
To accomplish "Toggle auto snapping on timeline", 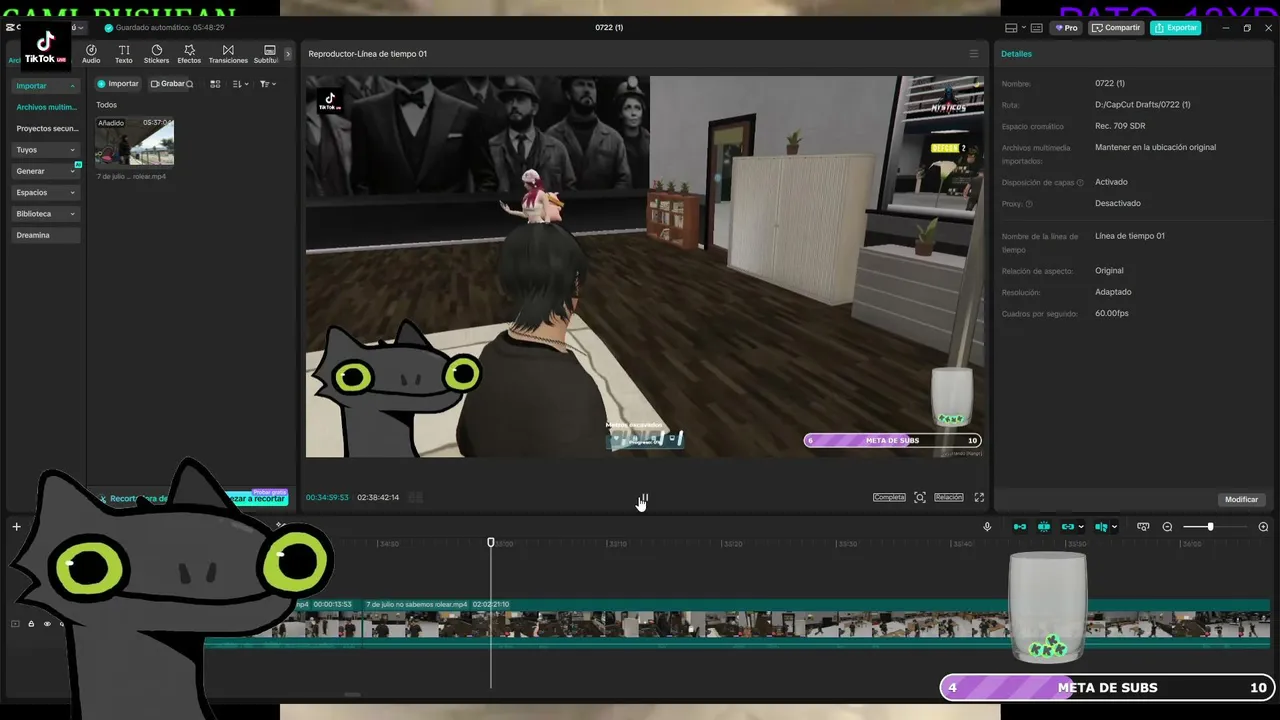I will [1044, 527].
